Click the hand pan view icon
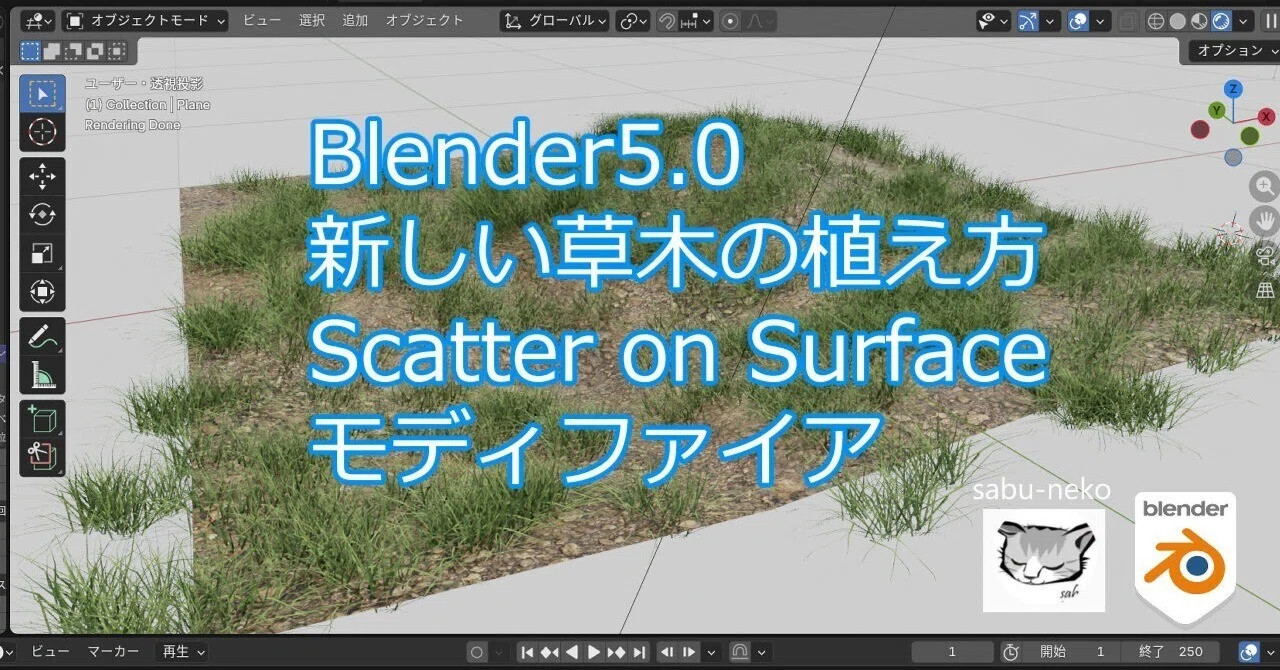This screenshot has width=1280, height=670. tap(1266, 220)
